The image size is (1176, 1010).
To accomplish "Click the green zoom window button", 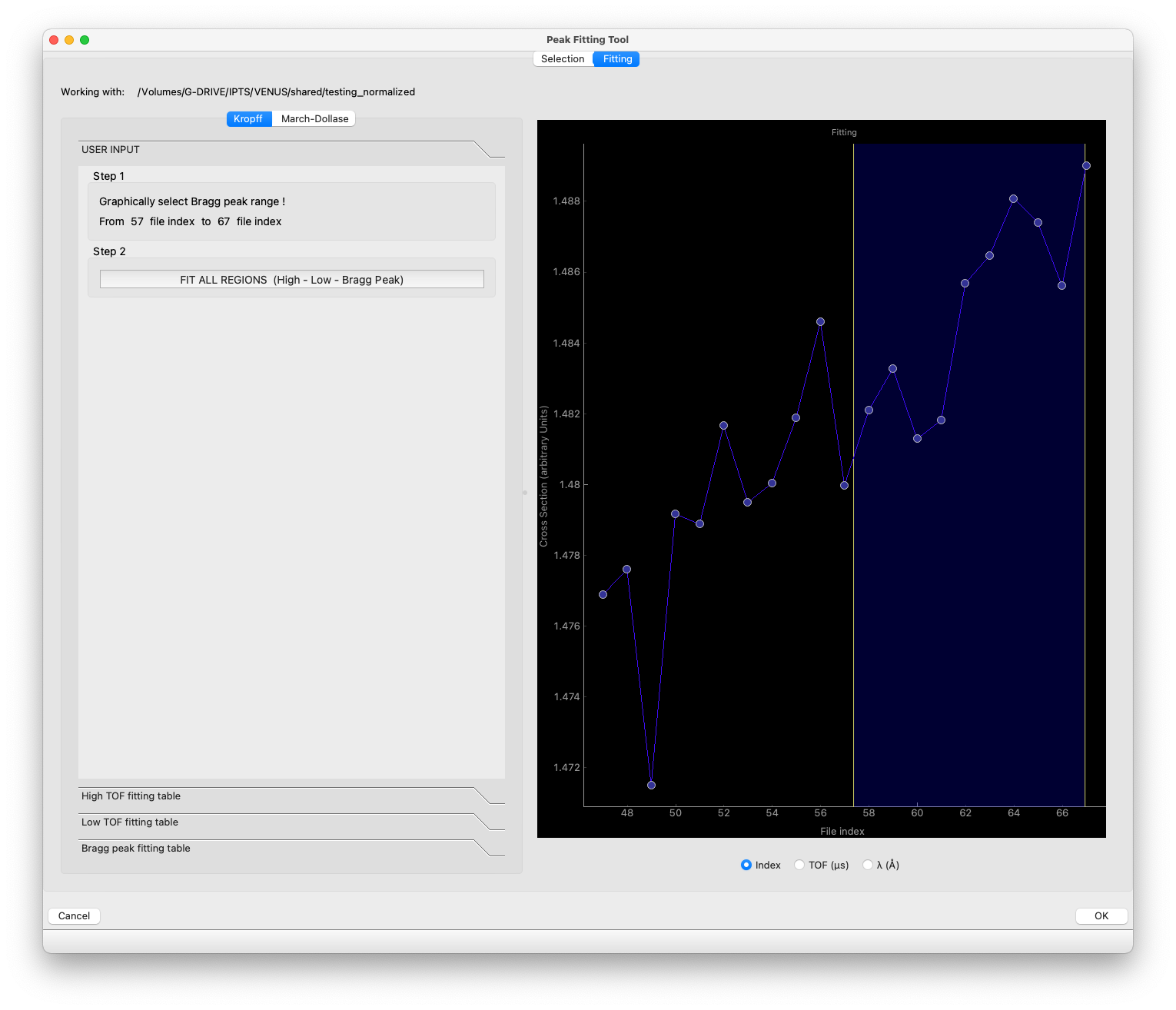I will click(85, 40).
